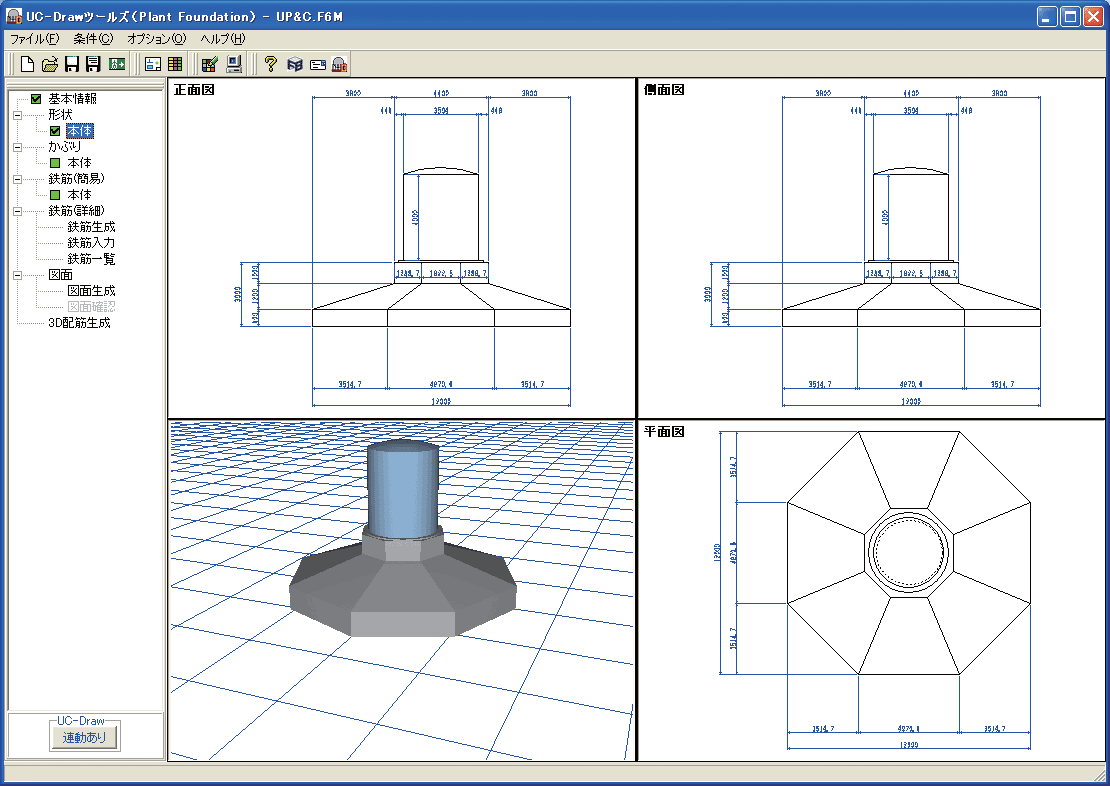1110x786 pixels.
Task: Click the first floppy disk Save icon
Action: click(x=72, y=65)
